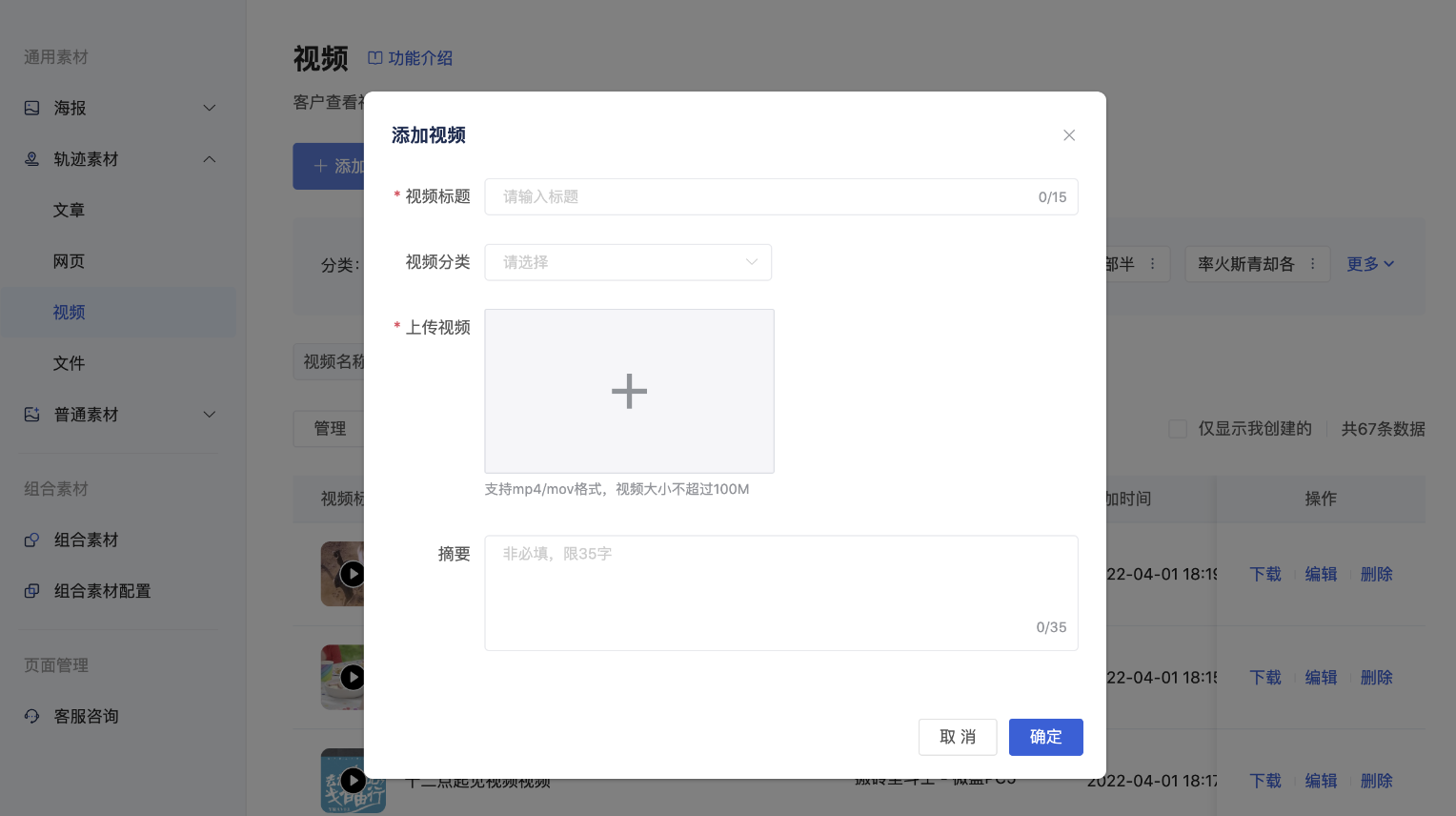
Task: Click the 取消 button
Action: 958,737
